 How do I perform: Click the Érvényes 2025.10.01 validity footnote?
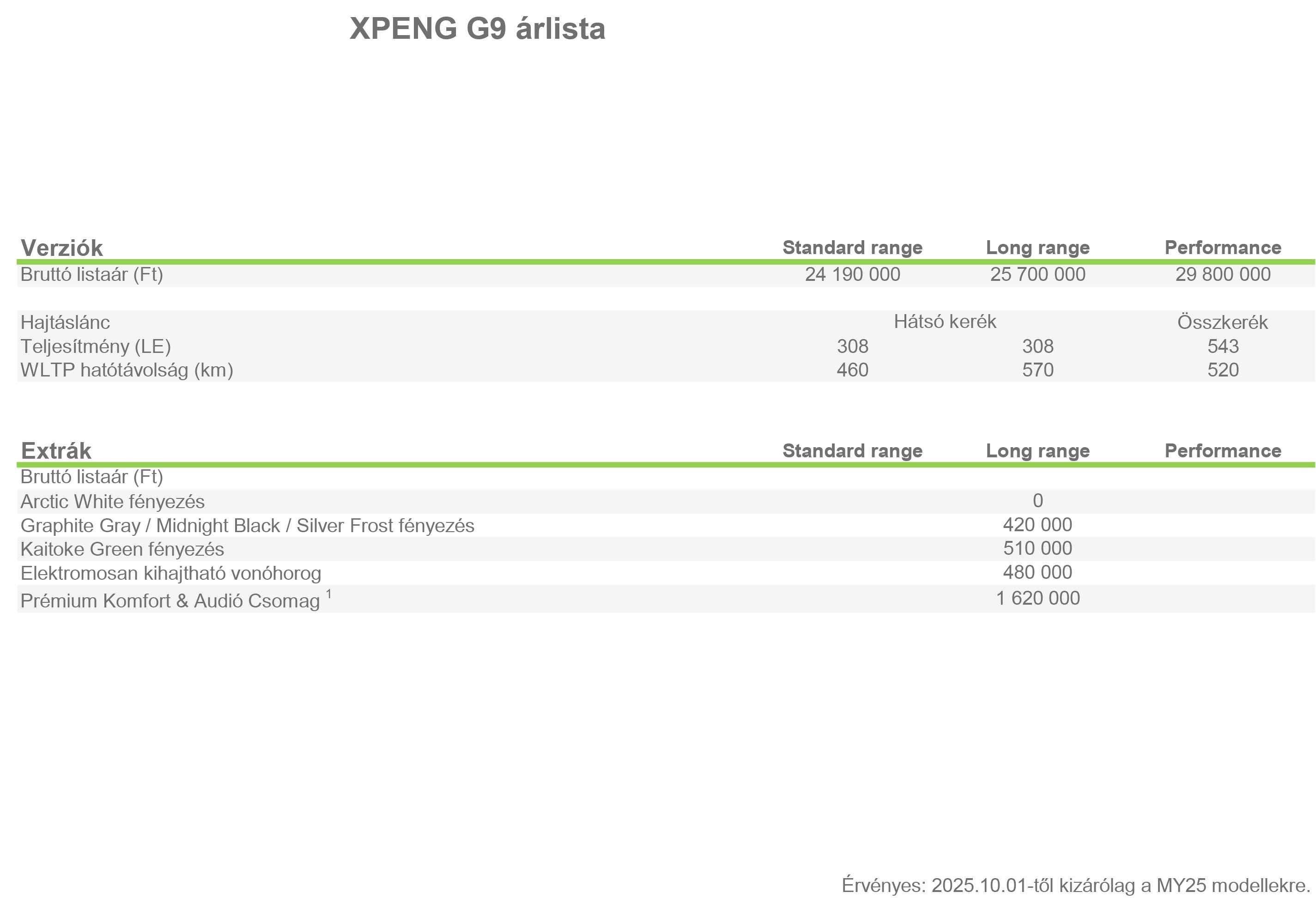coord(1076,885)
